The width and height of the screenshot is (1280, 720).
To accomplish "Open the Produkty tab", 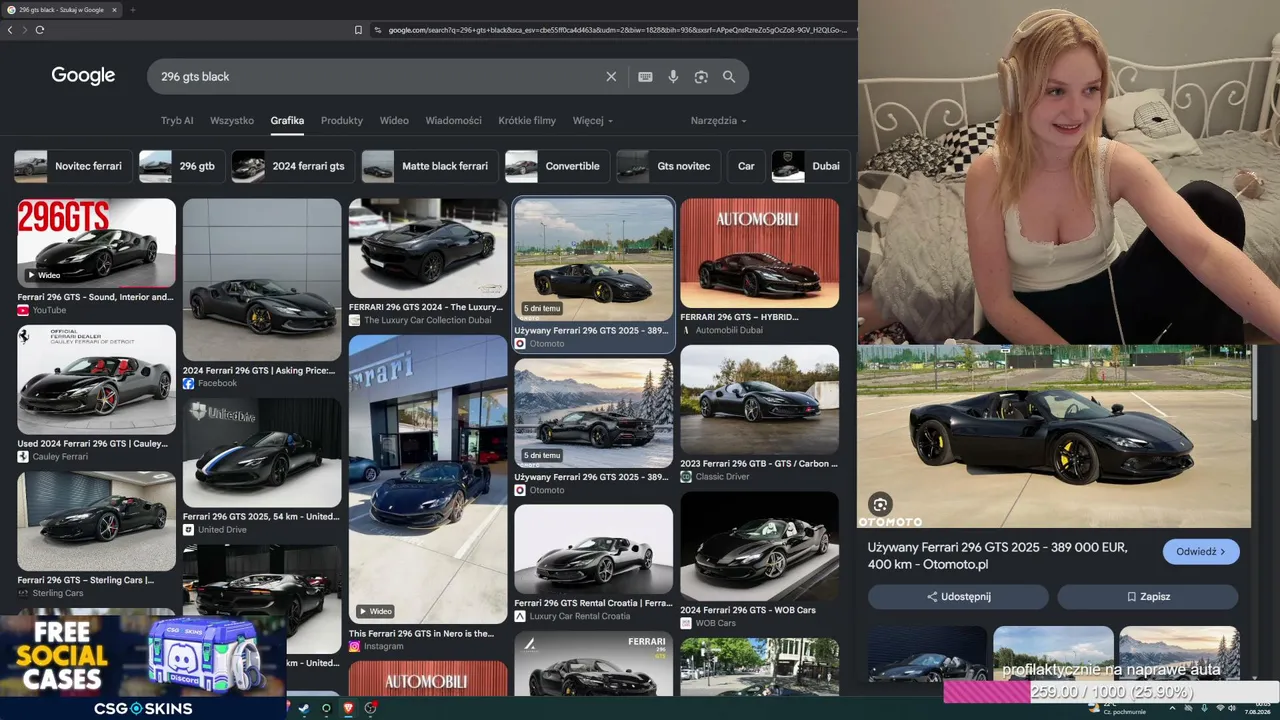I will (342, 121).
